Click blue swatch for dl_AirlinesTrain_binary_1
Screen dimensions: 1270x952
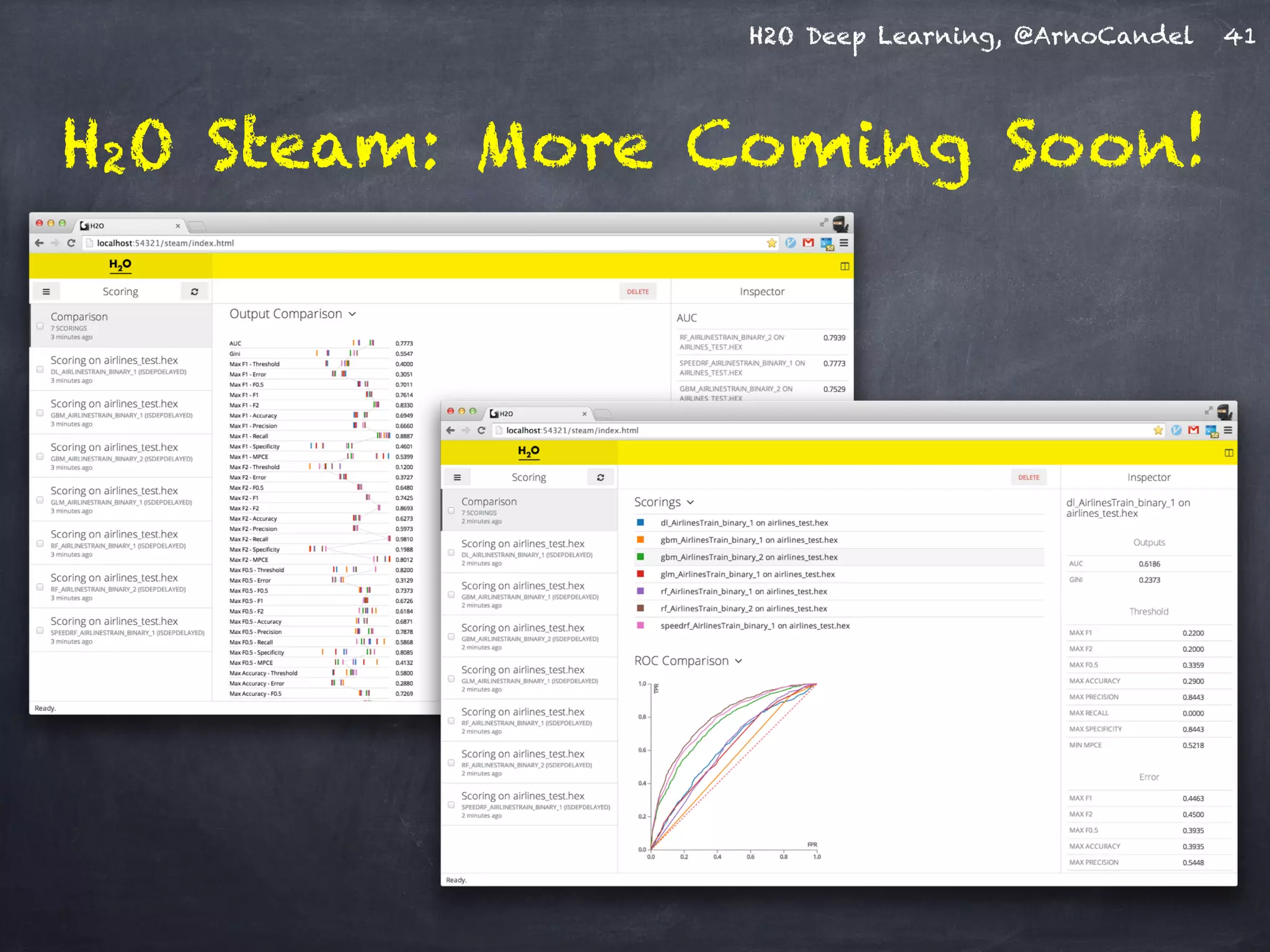click(641, 522)
